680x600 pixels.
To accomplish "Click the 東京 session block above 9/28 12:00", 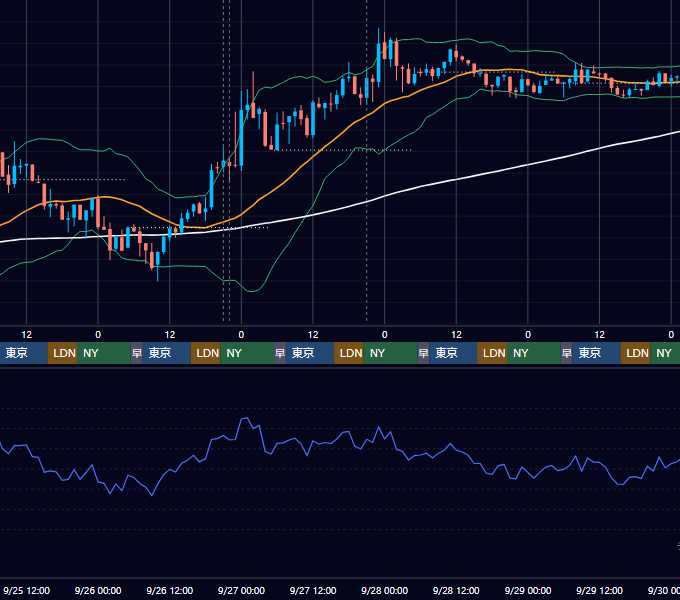I will (453, 353).
